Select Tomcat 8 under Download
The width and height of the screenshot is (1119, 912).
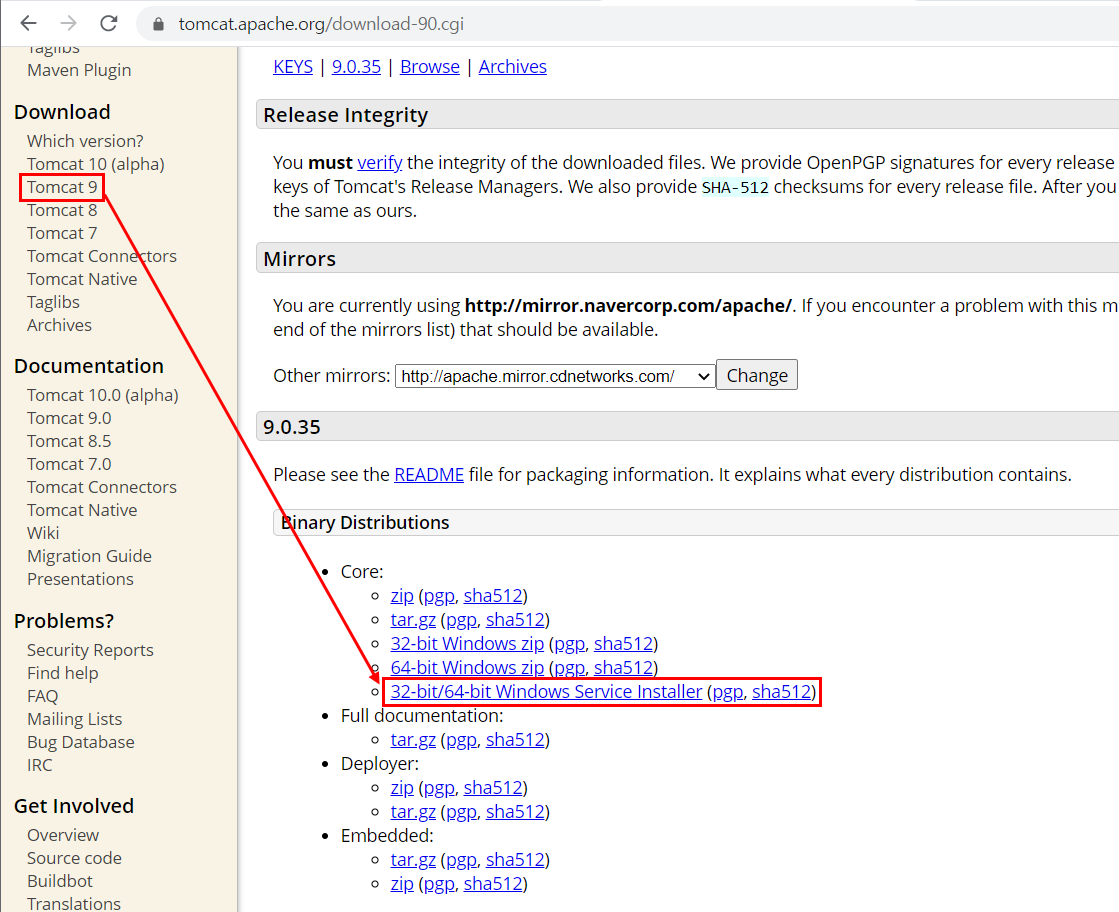tap(62, 210)
